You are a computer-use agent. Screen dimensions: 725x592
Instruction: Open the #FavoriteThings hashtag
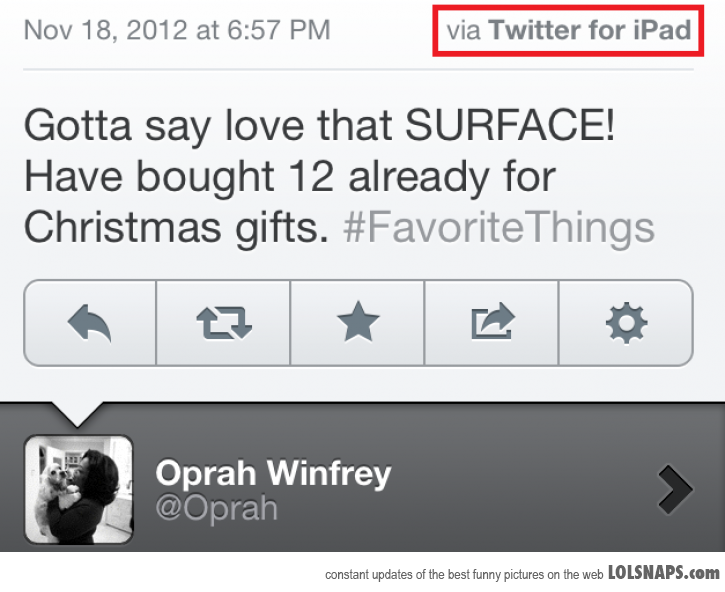[x=498, y=227]
